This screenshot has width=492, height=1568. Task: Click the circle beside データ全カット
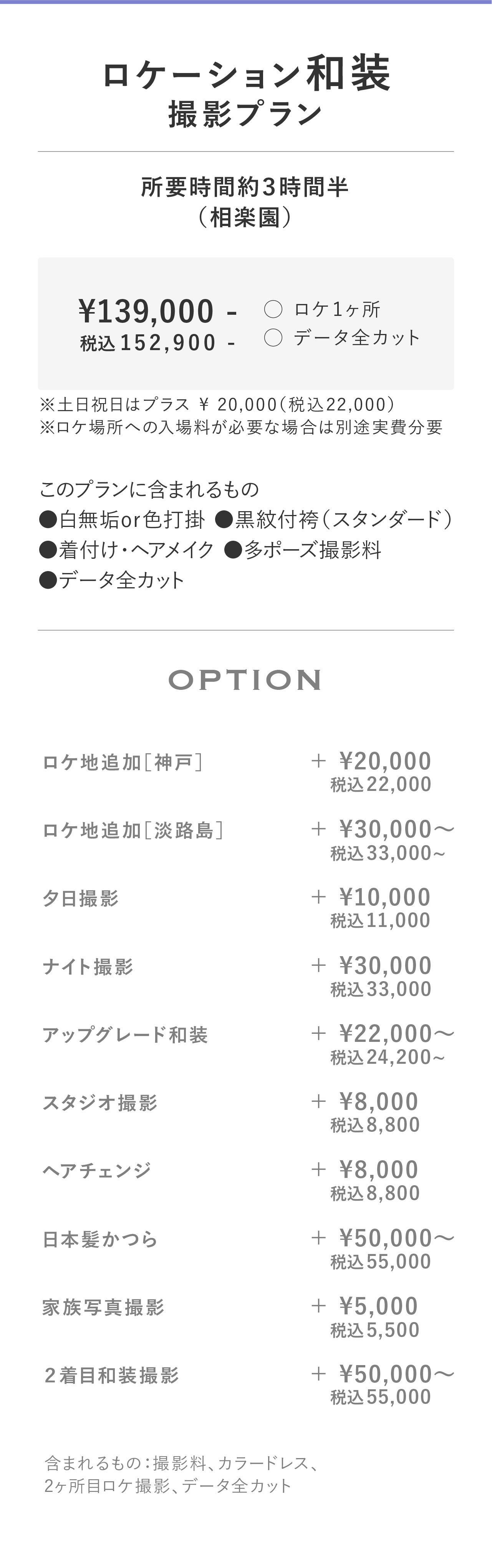click(273, 337)
